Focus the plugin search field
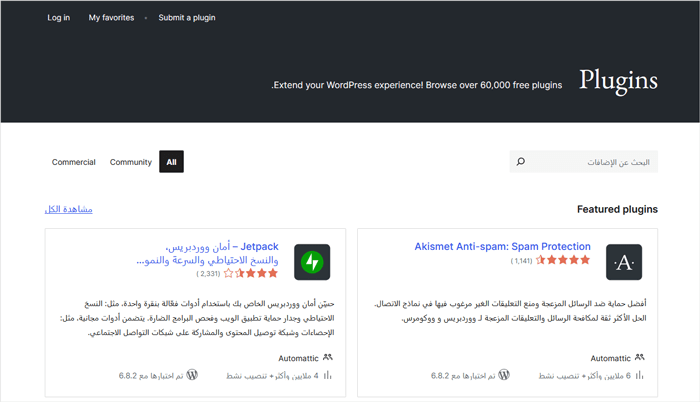The height and width of the screenshot is (402, 700). click(583, 162)
